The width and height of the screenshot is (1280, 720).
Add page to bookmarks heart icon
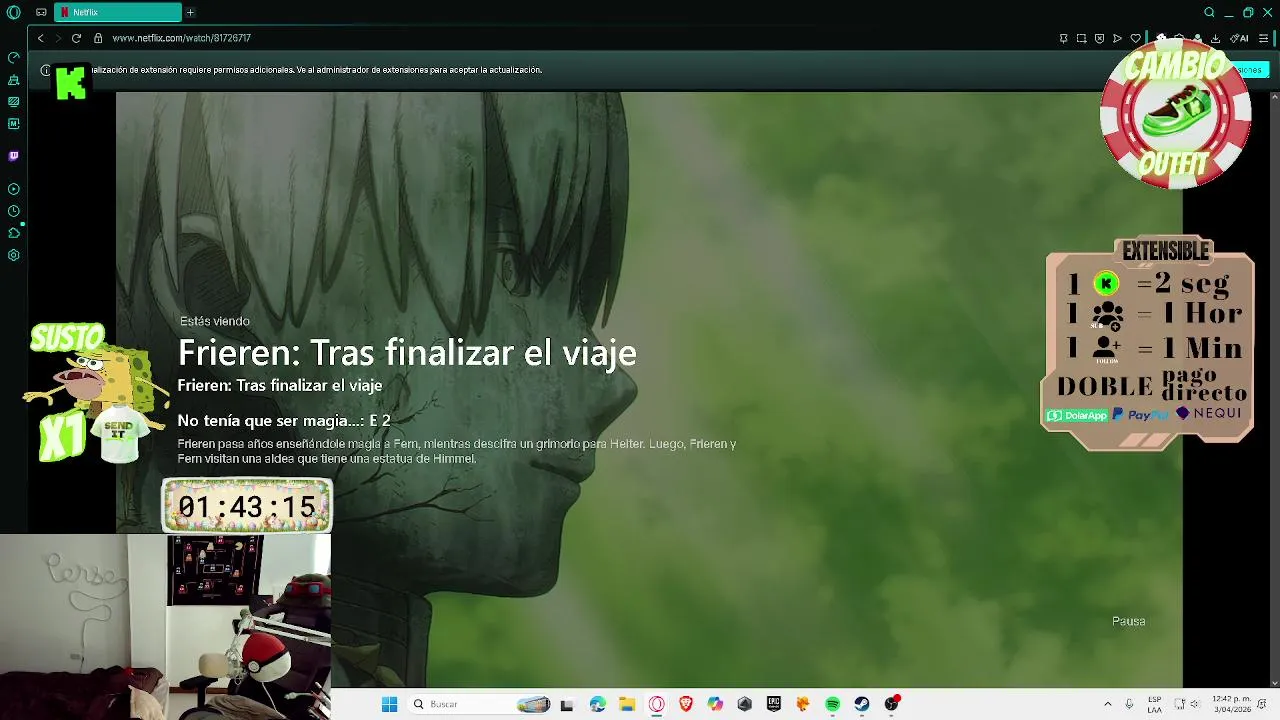click(x=1135, y=38)
